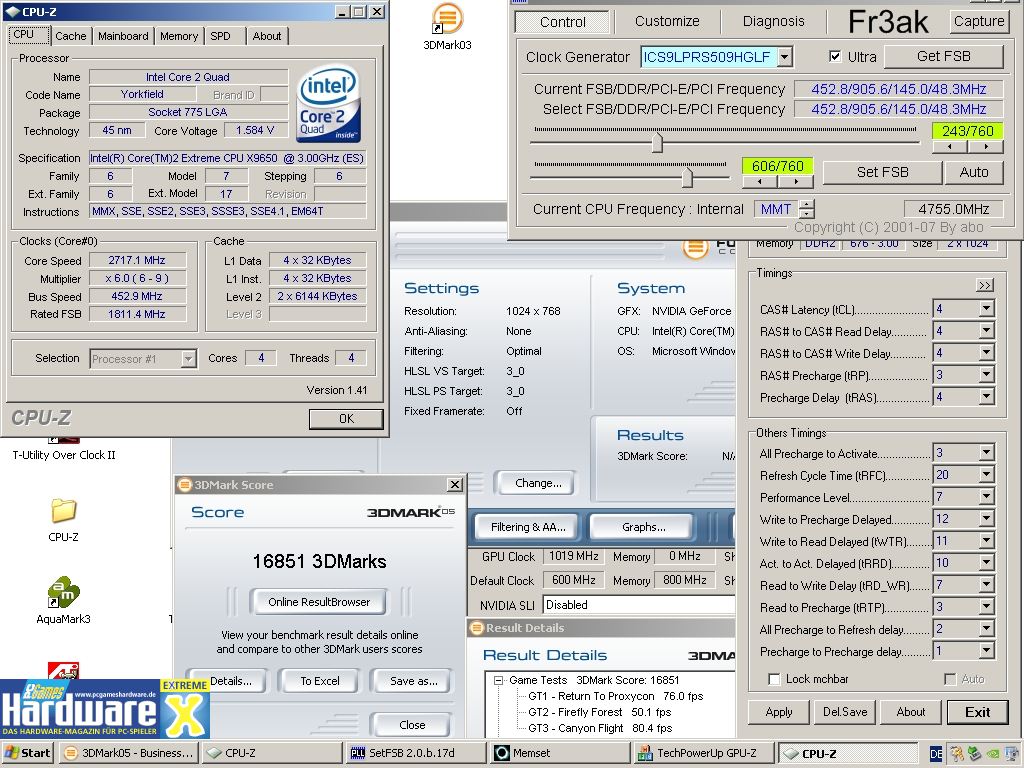1024x768 pixels.
Task: Open the Performance Level dropdown
Action: [987, 496]
